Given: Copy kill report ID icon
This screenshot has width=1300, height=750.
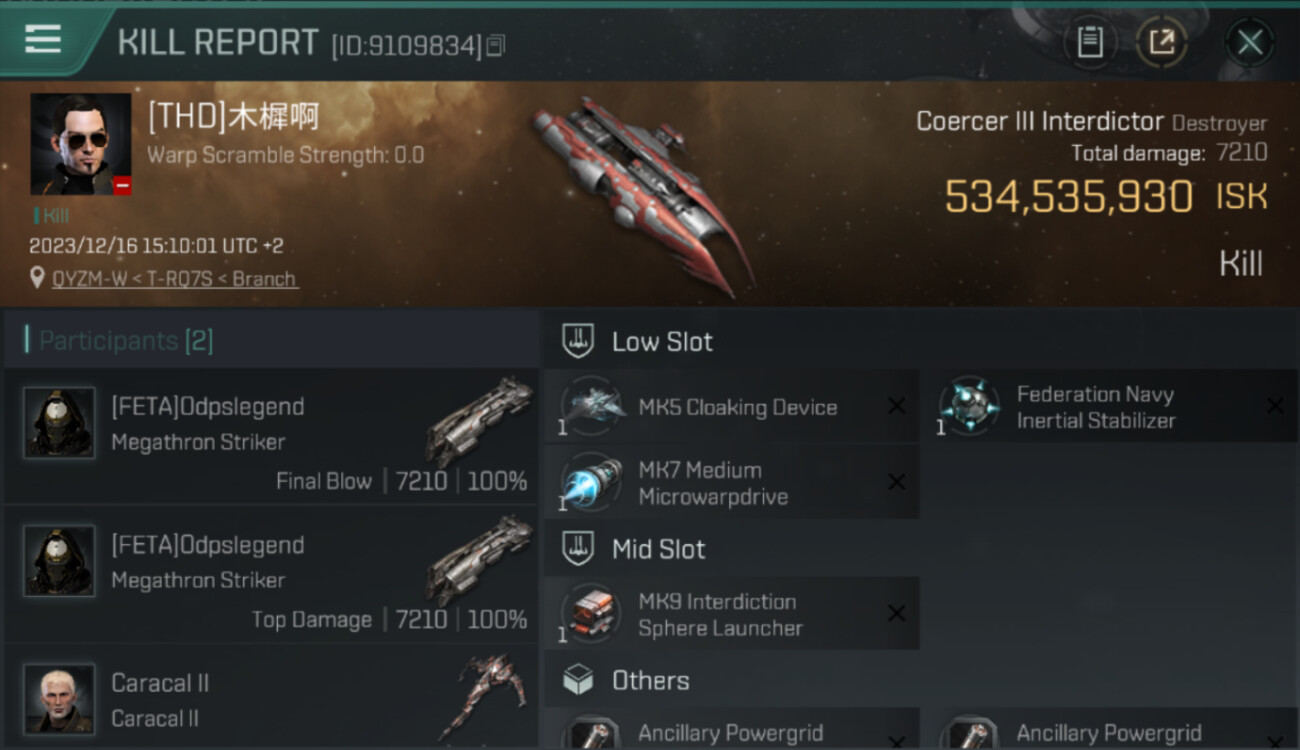Looking at the screenshot, I should [x=496, y=45].
